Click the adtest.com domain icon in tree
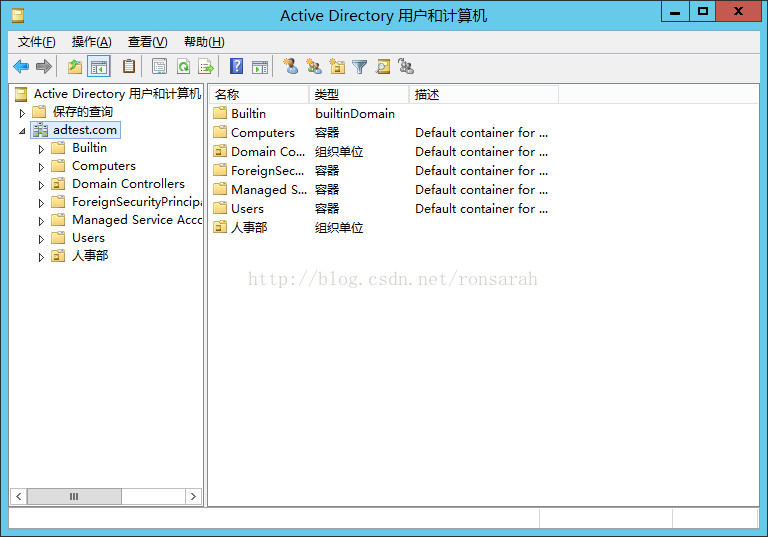 (x=40, y=130)
